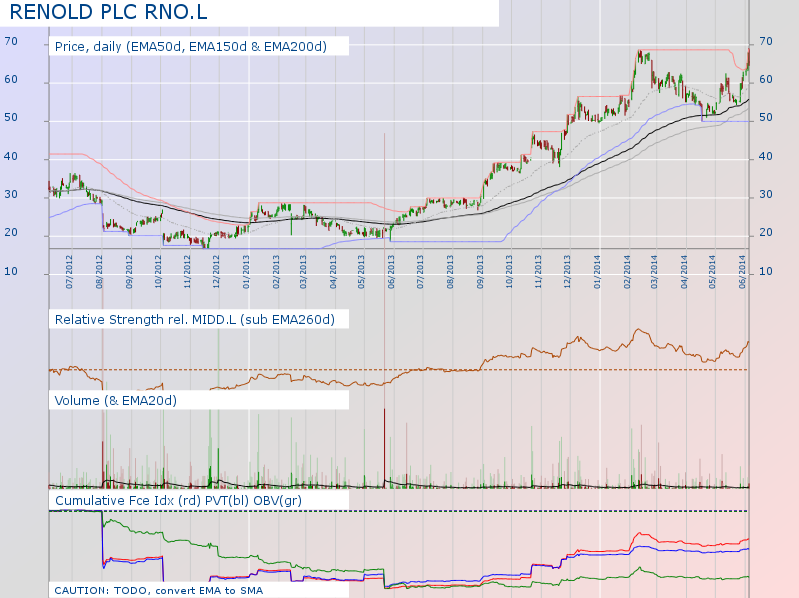Select the 10/2012 date axis label

click(x=158, y=272)
